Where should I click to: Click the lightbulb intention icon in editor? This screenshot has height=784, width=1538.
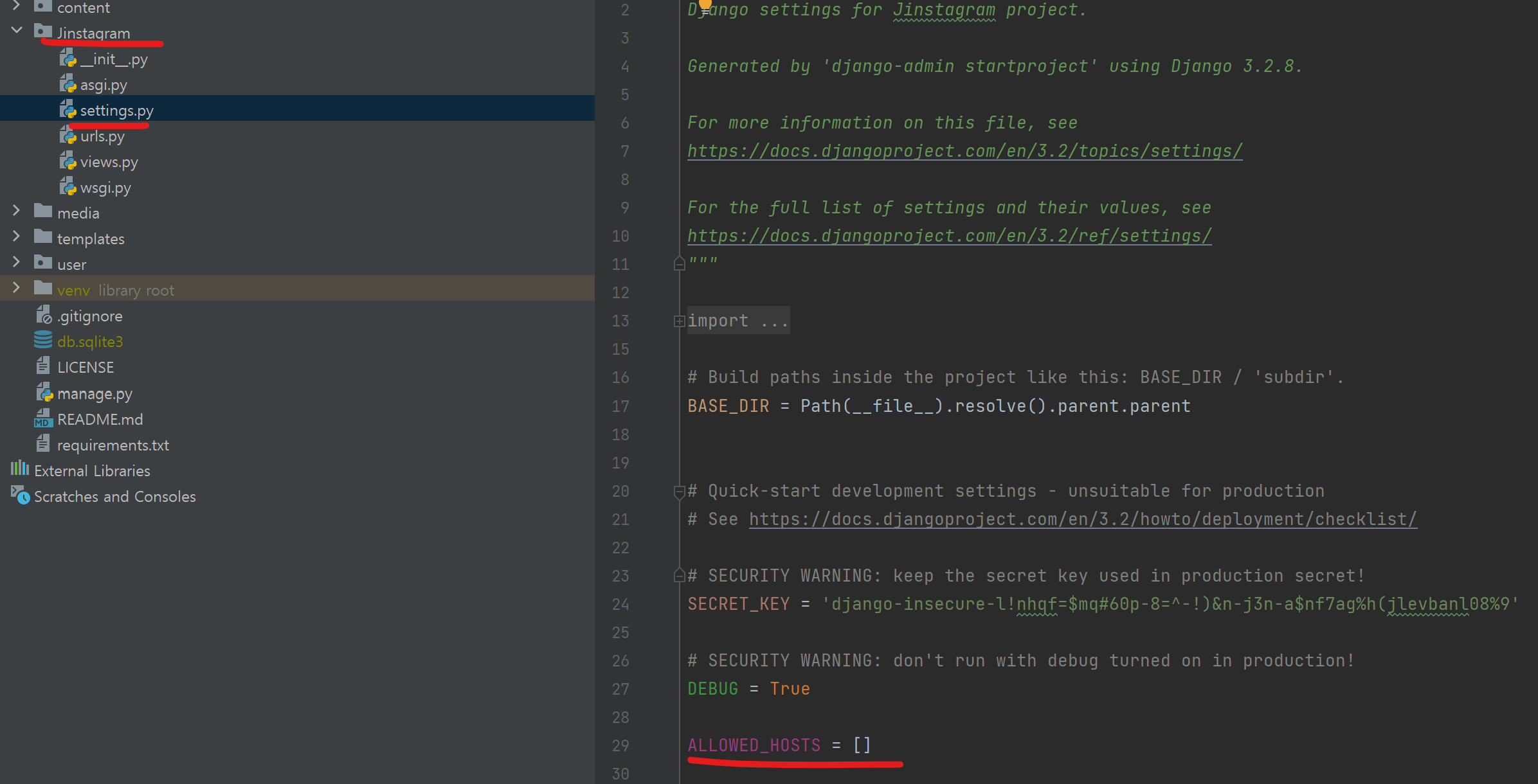(x=705, y=5)
